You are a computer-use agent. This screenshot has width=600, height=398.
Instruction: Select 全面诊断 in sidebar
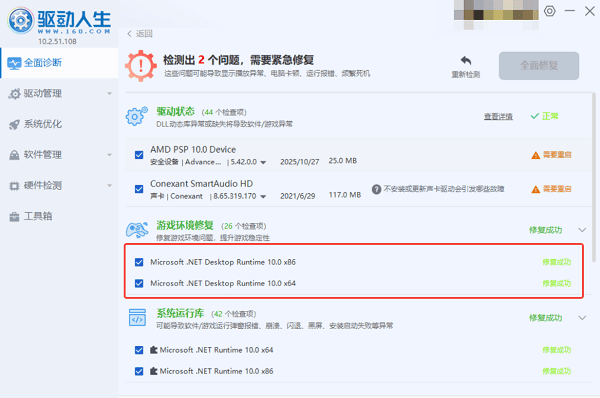(x=59, y=63)
